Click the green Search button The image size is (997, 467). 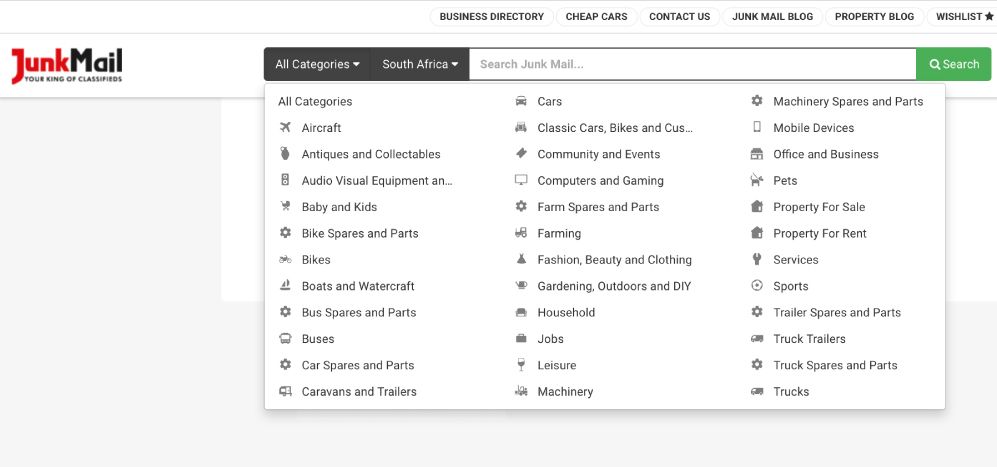coord(953,64)
